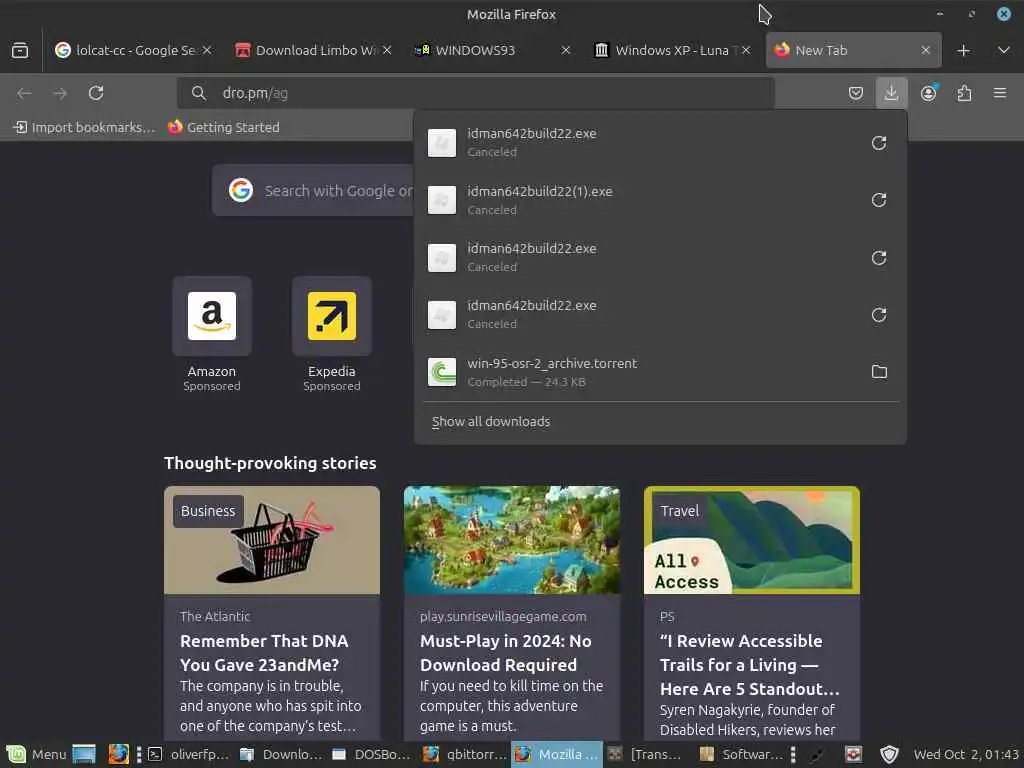Launch Firefox from the taskbar launcher icon
1024x768 pixels.
pos(118,754)
